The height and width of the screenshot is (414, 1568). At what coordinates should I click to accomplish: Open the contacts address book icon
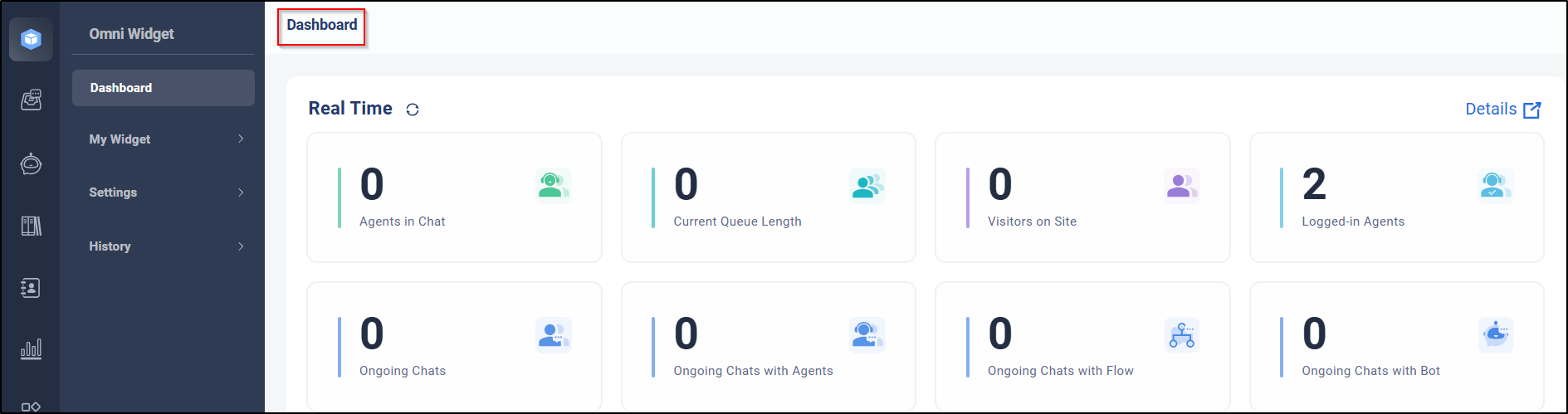[x=31, y=288]
